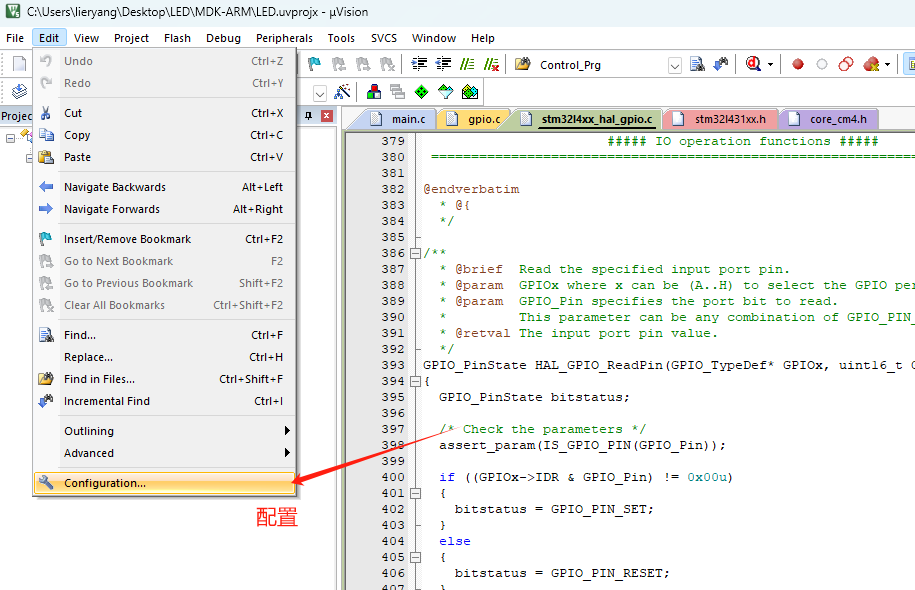Click the kill all breakpoints icon

871,64
